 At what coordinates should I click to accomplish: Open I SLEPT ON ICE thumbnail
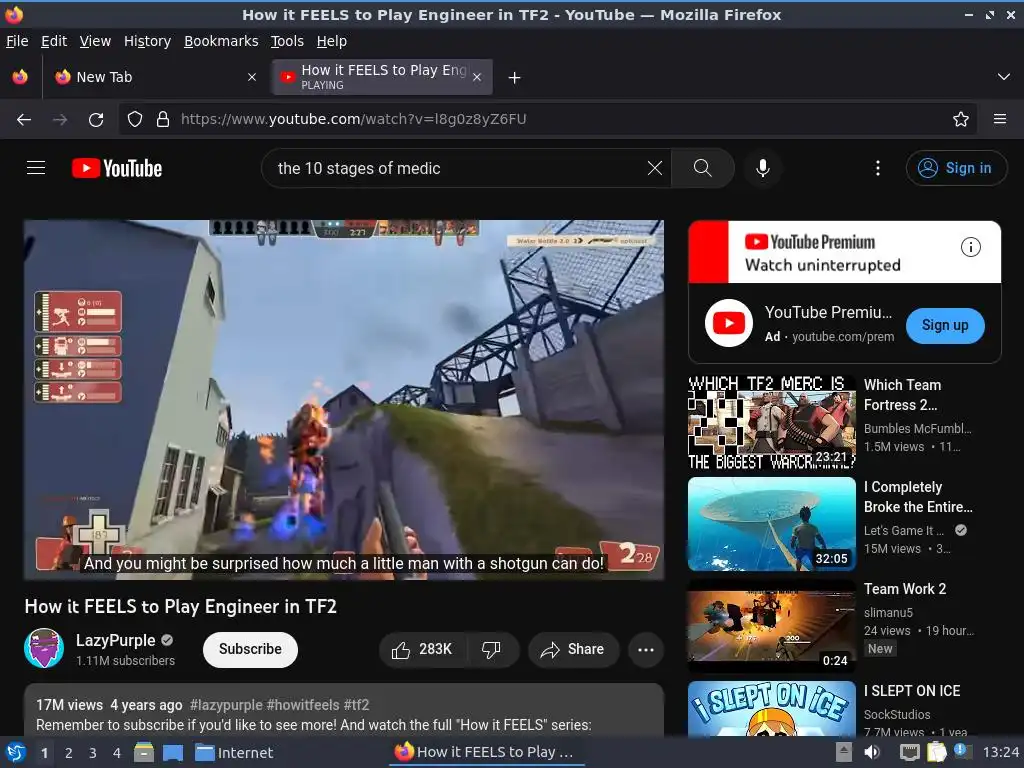(x=771, y=708)
